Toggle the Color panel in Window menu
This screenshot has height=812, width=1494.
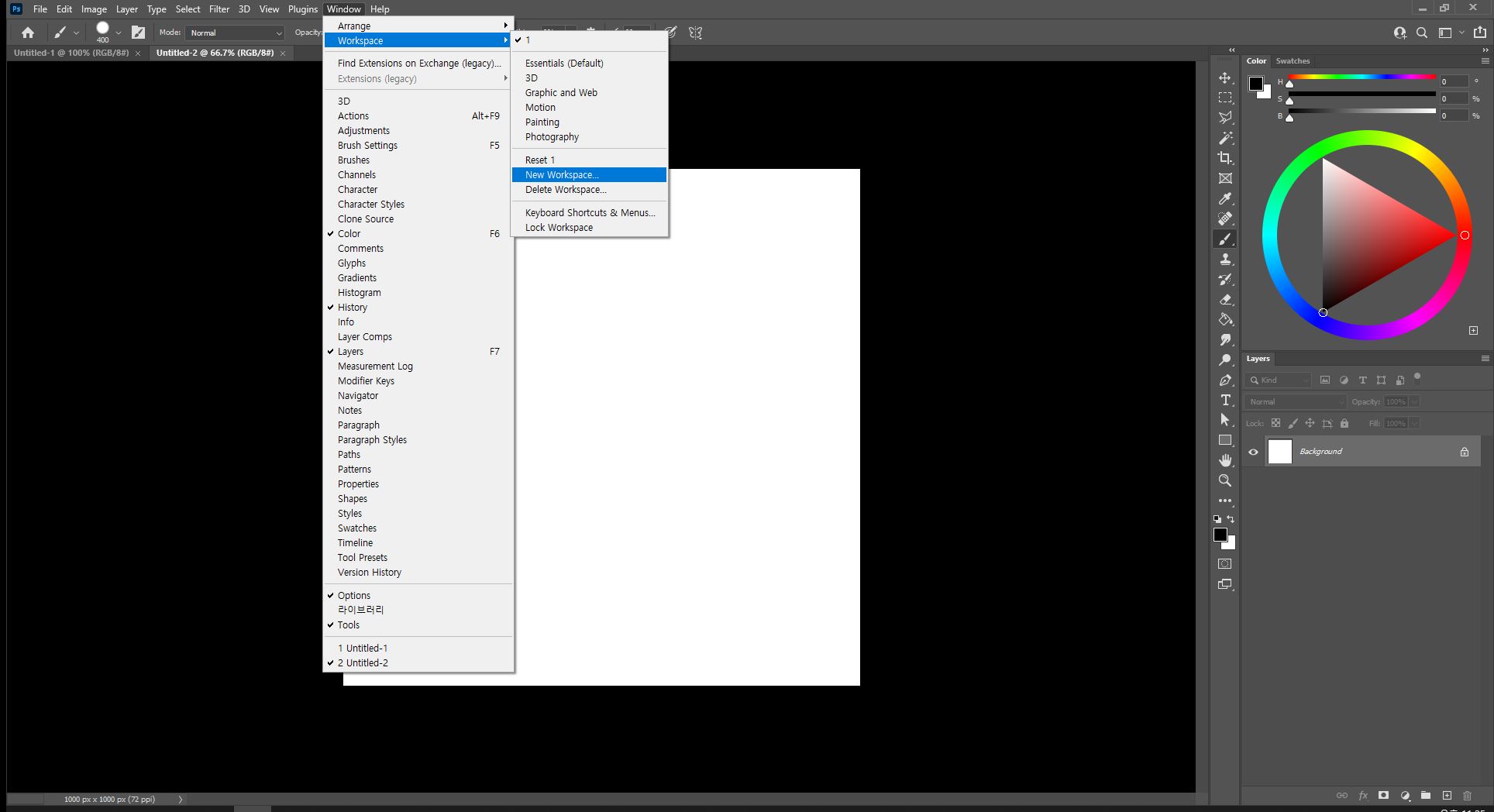point(418,233)
